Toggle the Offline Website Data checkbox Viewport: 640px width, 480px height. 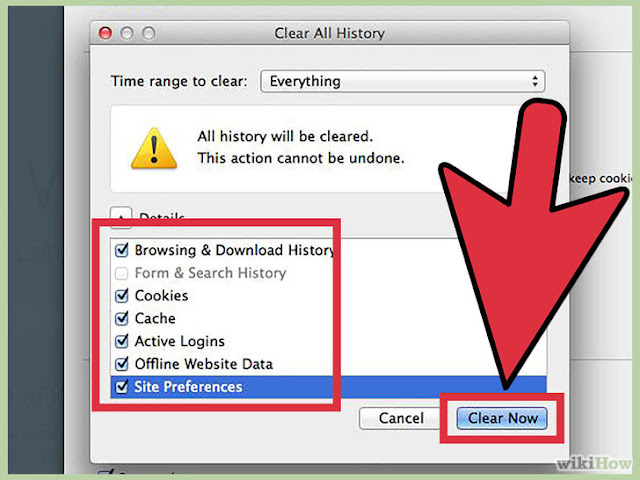[x=122, y=364]
